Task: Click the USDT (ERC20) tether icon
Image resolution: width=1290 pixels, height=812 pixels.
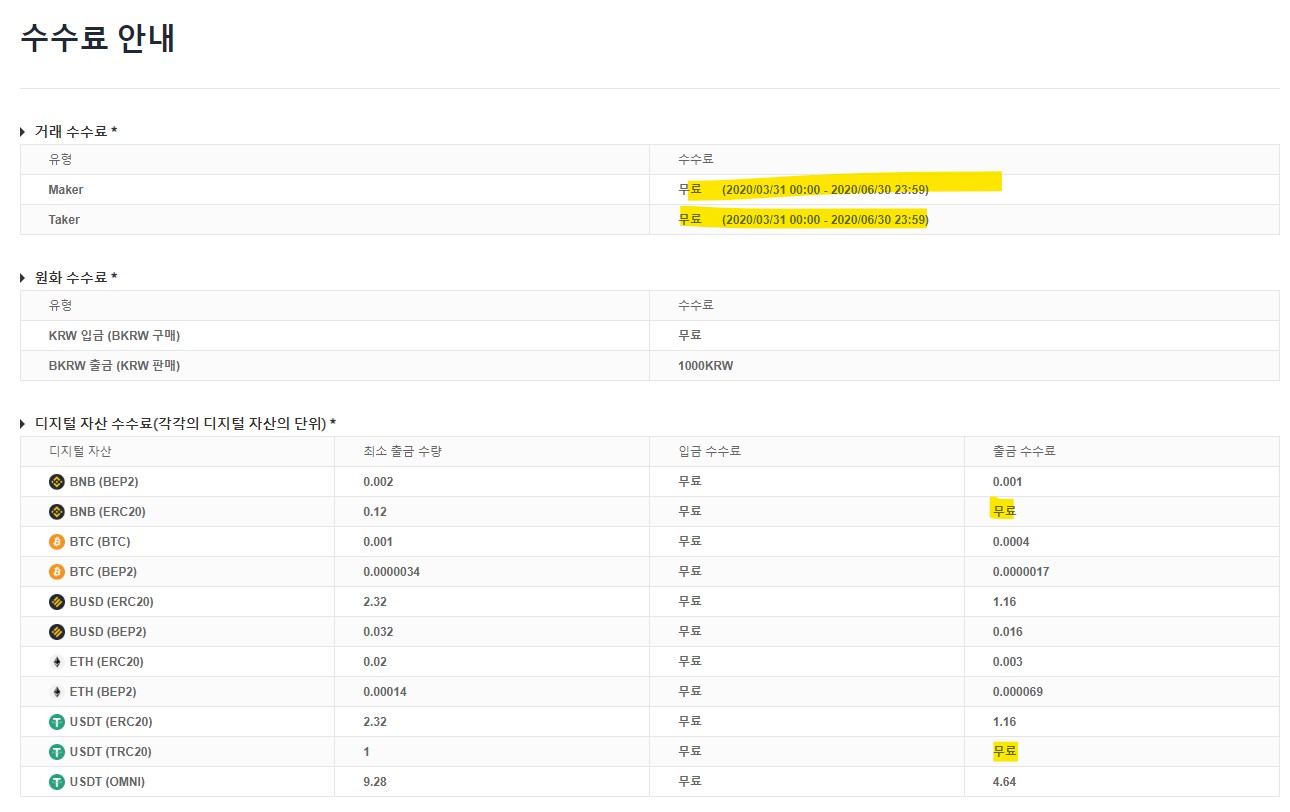Action: pos(57,721)
